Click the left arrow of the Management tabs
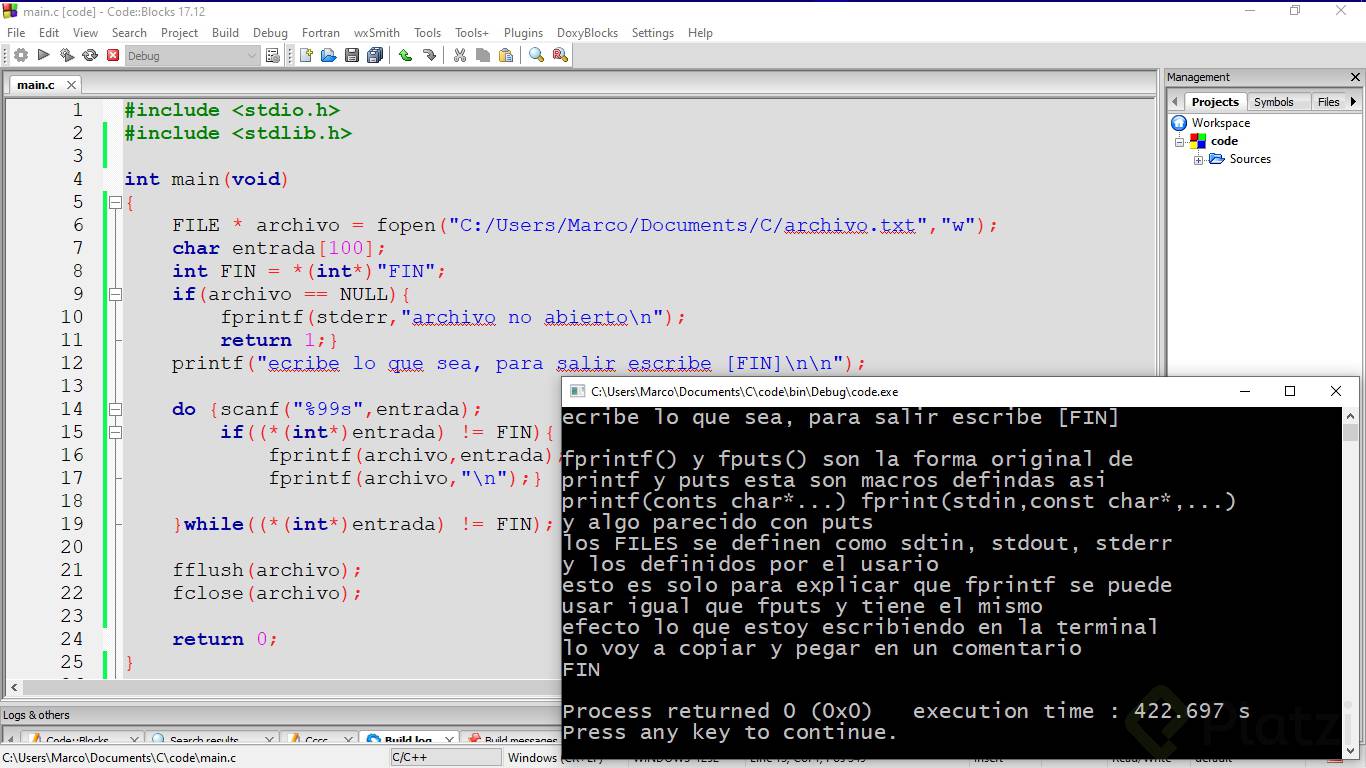Screen dimensions: 1366x768 (x=1176, y=102)
